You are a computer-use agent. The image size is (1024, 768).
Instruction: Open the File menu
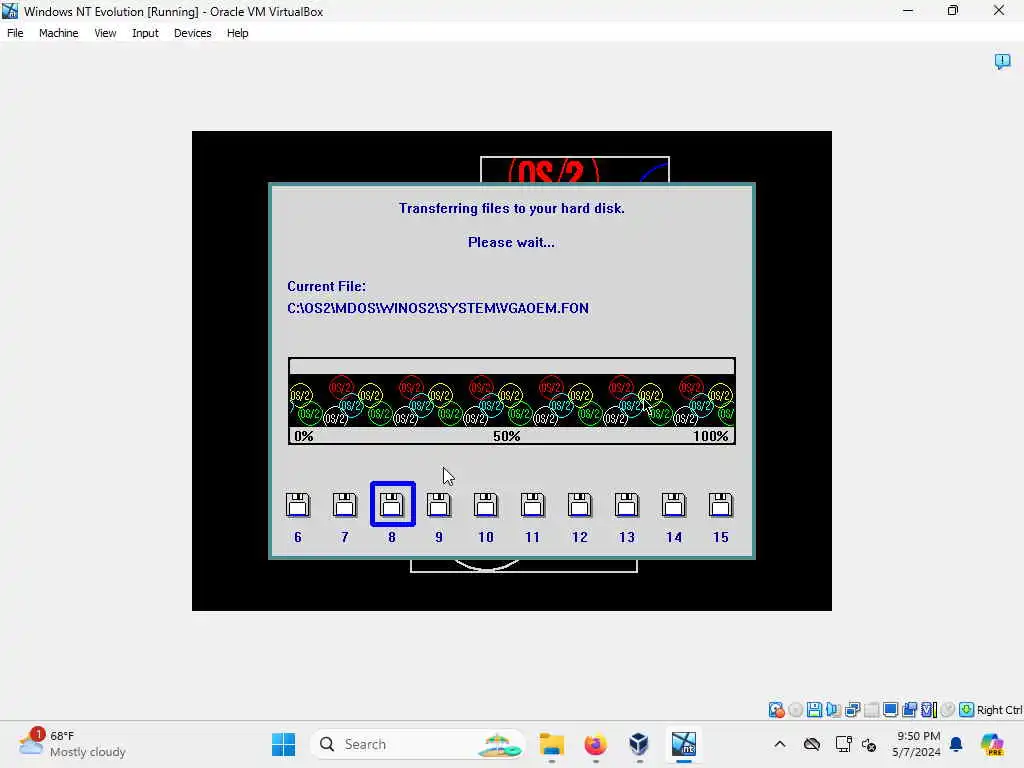15,33
